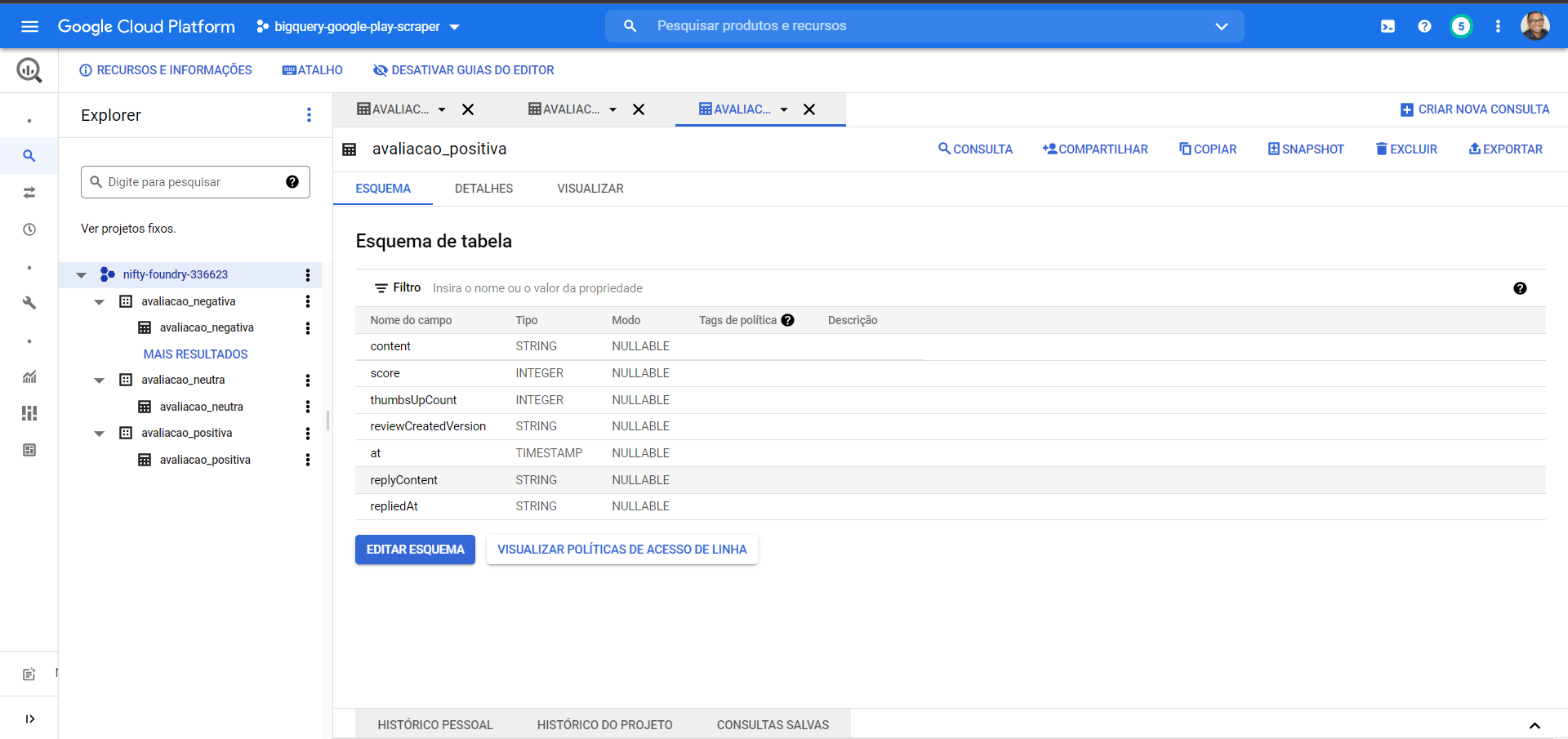Image resolution: width=1568 pixels, height=739 pixels.
Task: Select the SQL workspace search icon in sidebar
Action: pyautogui.click(x=29, y=155)
